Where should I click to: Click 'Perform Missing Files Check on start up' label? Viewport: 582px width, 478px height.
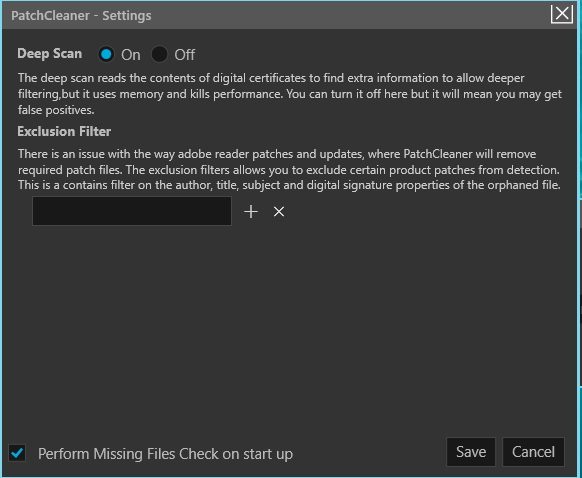click(166, 454)
